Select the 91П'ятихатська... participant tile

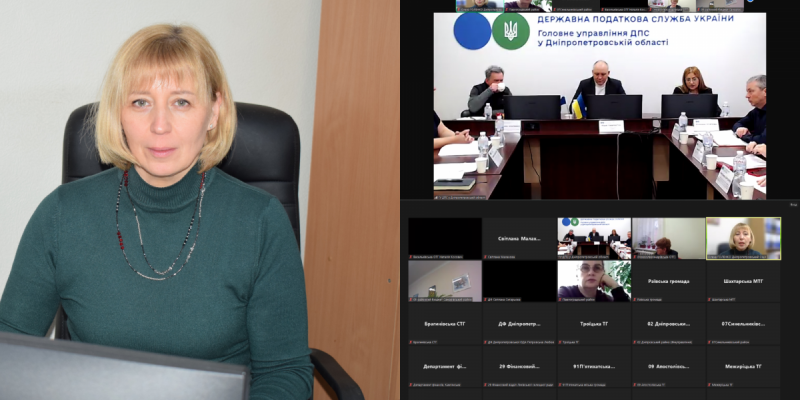tap(593, 366)
